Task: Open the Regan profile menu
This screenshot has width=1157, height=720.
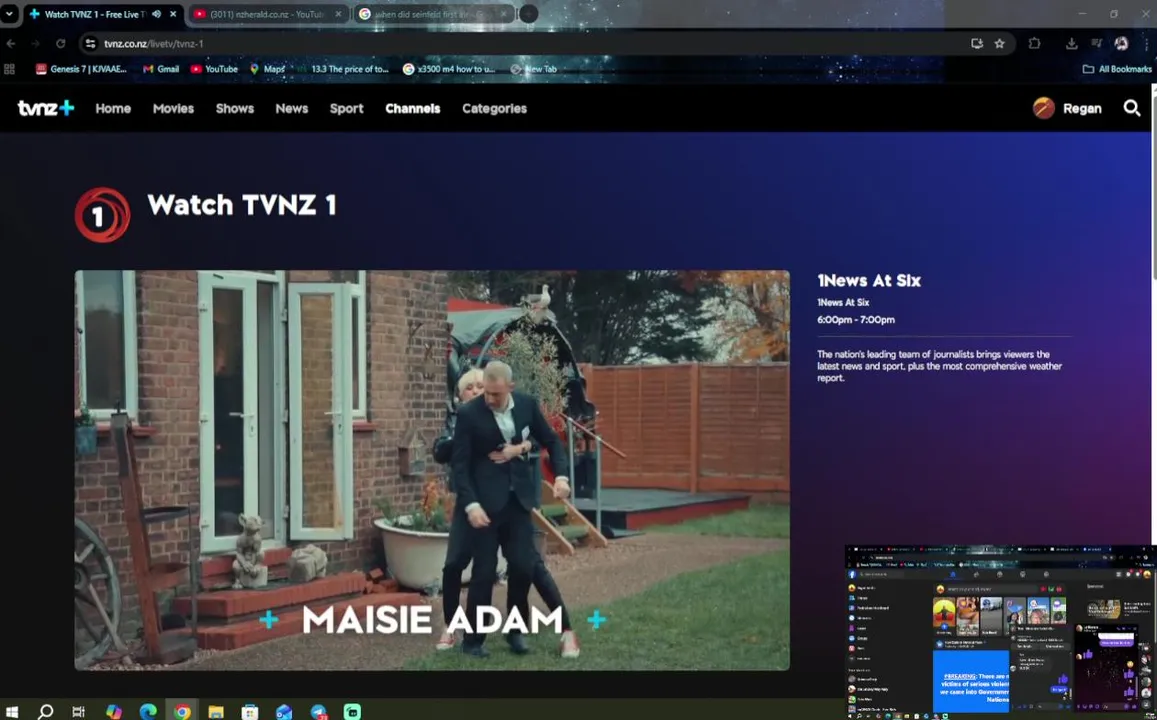Action: click(x=1067, y=108)
